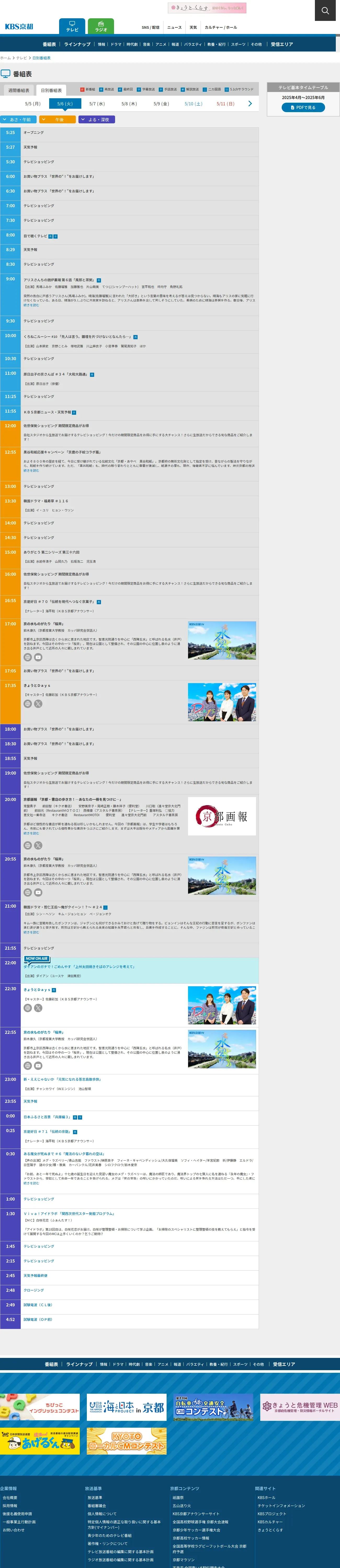Open ラインナップ in top navigation bar
Image resolution: width=340 pixels, height=1568 pixels.
pyautogui.click(x=77, y=44)
